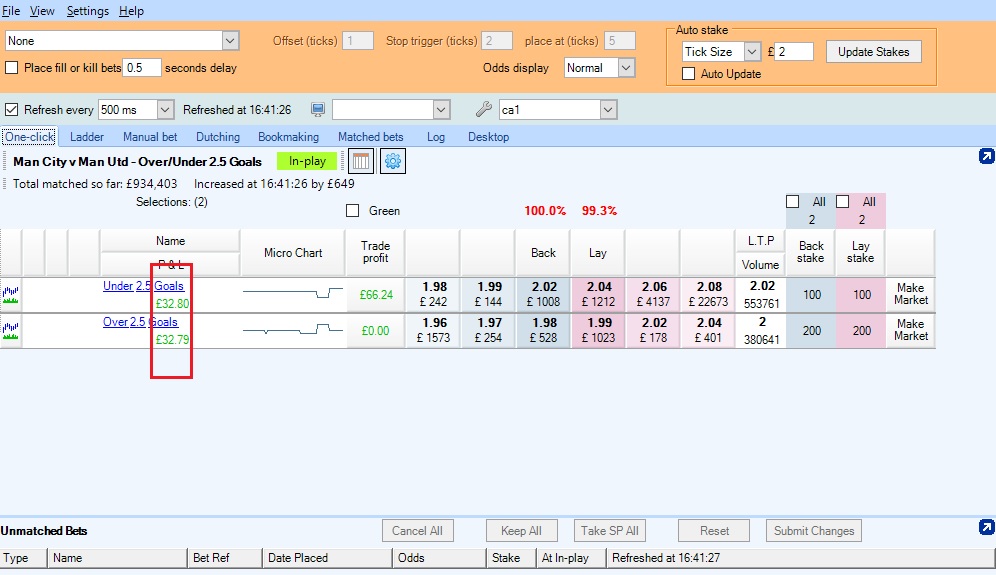Viewport: 996px width, 575px height.
Task: Open the ca1 configuration dropdown
Action: click(608, 109)
